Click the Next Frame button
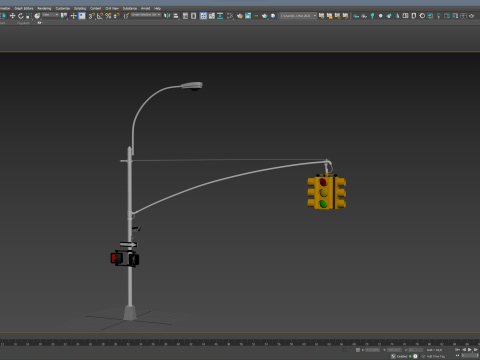 pos(476,350)
